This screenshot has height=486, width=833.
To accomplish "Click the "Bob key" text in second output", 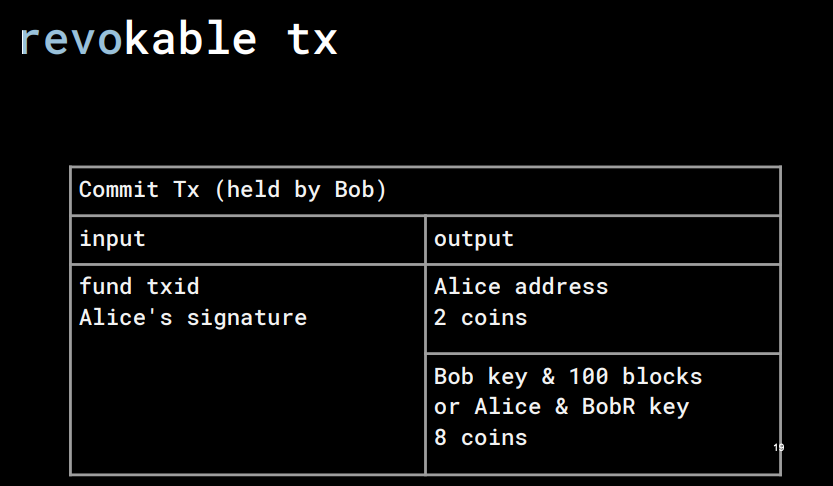I will 481,377.
